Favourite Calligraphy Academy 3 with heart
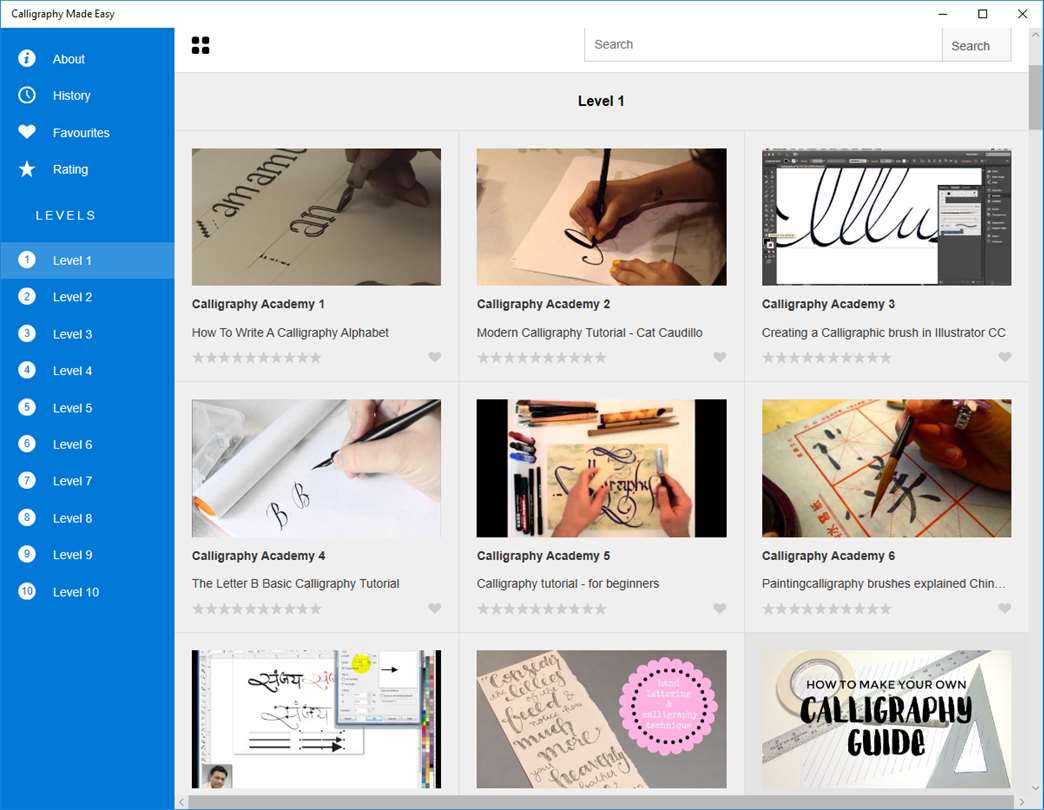 point(1005,357)
